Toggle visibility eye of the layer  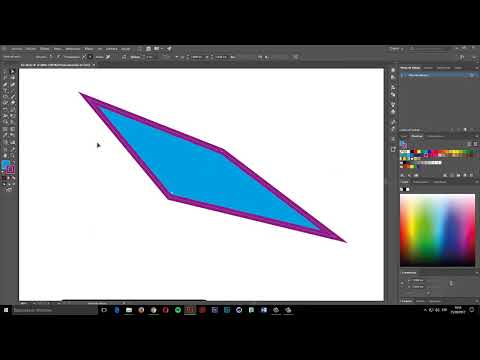(402, 75)
